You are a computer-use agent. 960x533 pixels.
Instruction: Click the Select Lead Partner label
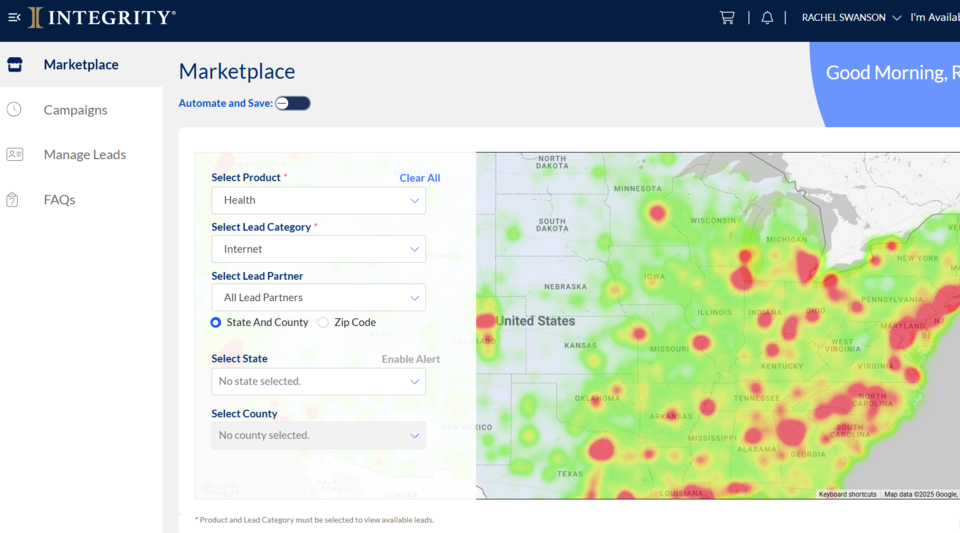pyautogui.click(x=257, y=276)
